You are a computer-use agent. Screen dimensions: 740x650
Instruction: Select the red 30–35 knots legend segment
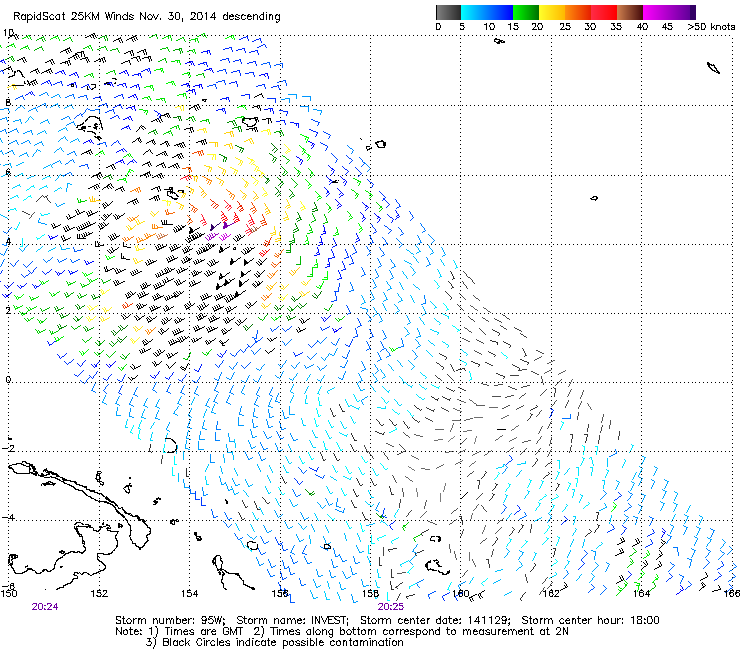click(x=604, y=12)
